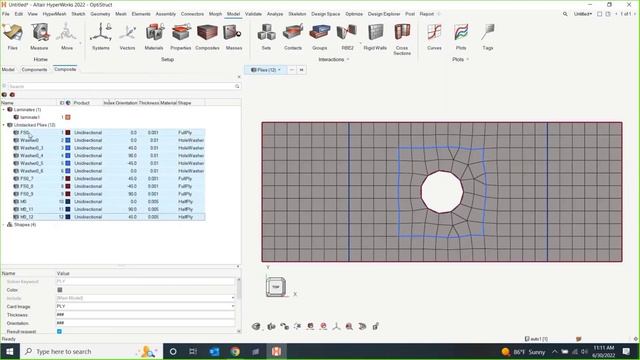Viewport: 640px width, 360px height.
Task: Switch to the Analyze ribbon tab
Action: (x=275, y=14)
